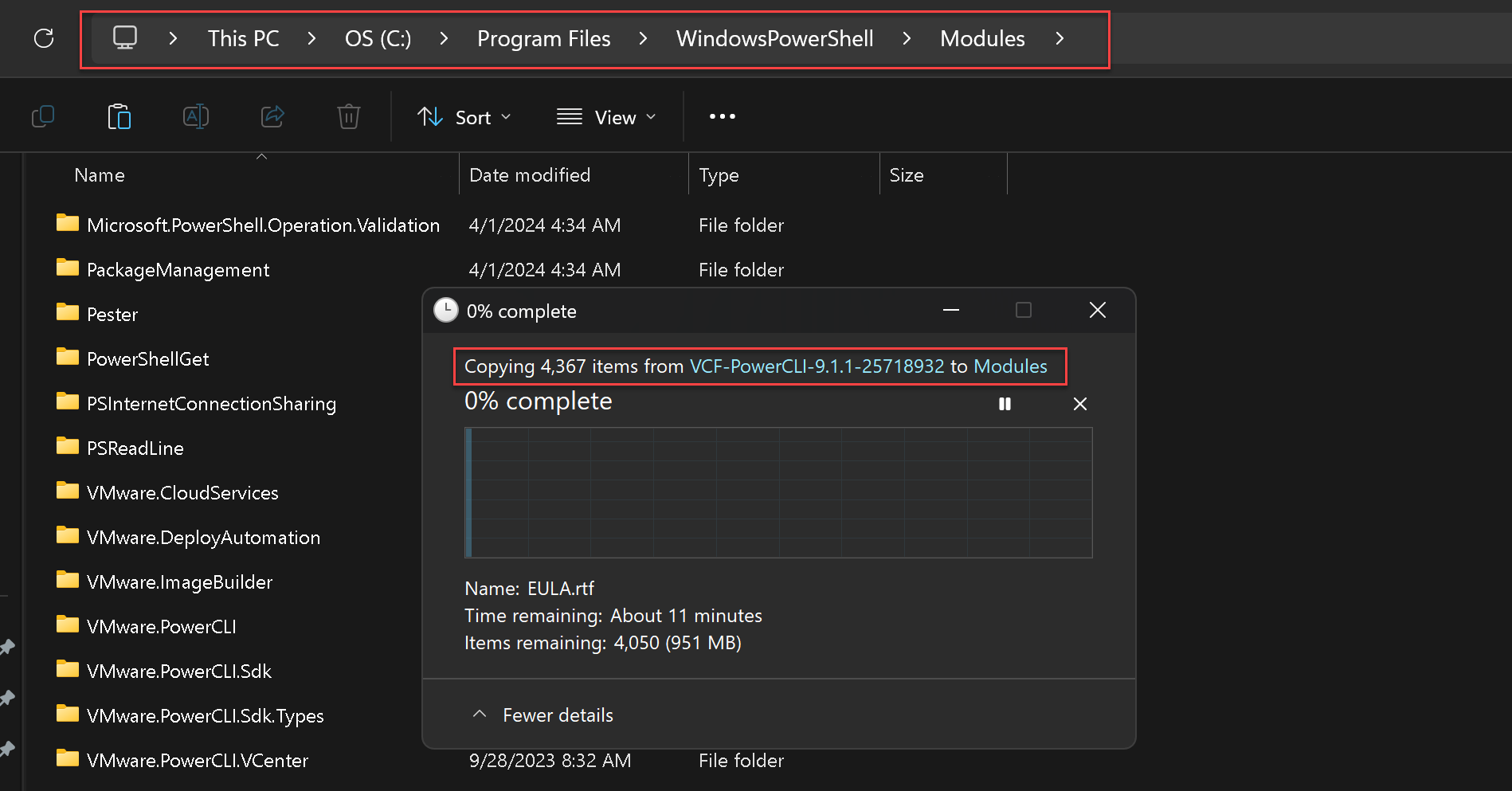
Task: Open the View dropdown
Action: coord(606,117)
